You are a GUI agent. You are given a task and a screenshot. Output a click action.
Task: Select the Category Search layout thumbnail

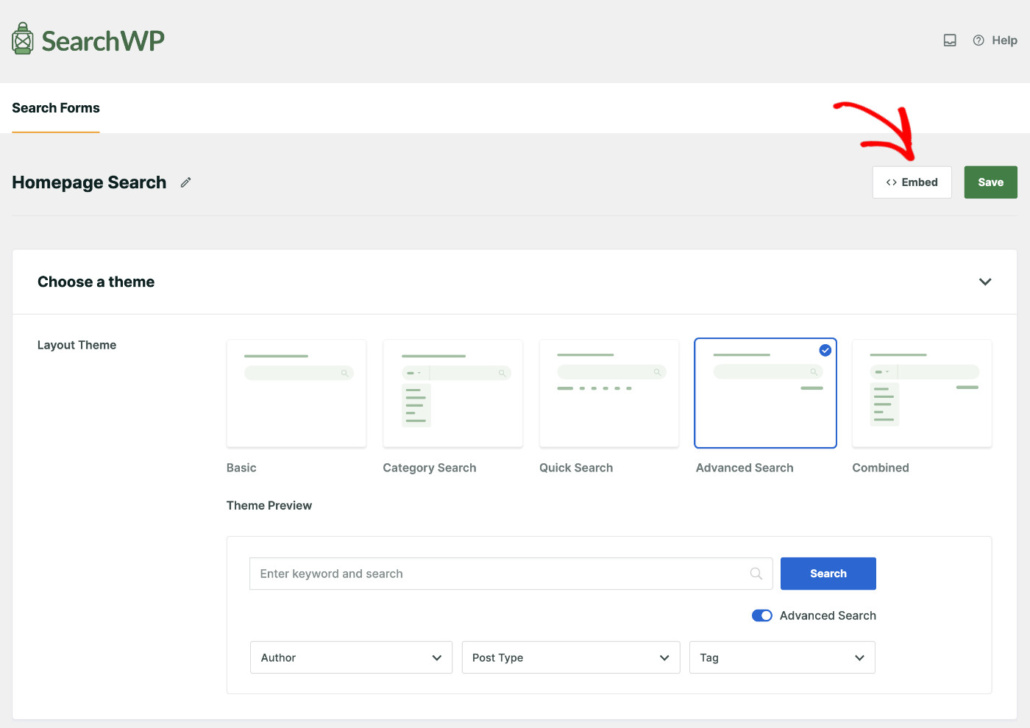[x=453, y=393]
